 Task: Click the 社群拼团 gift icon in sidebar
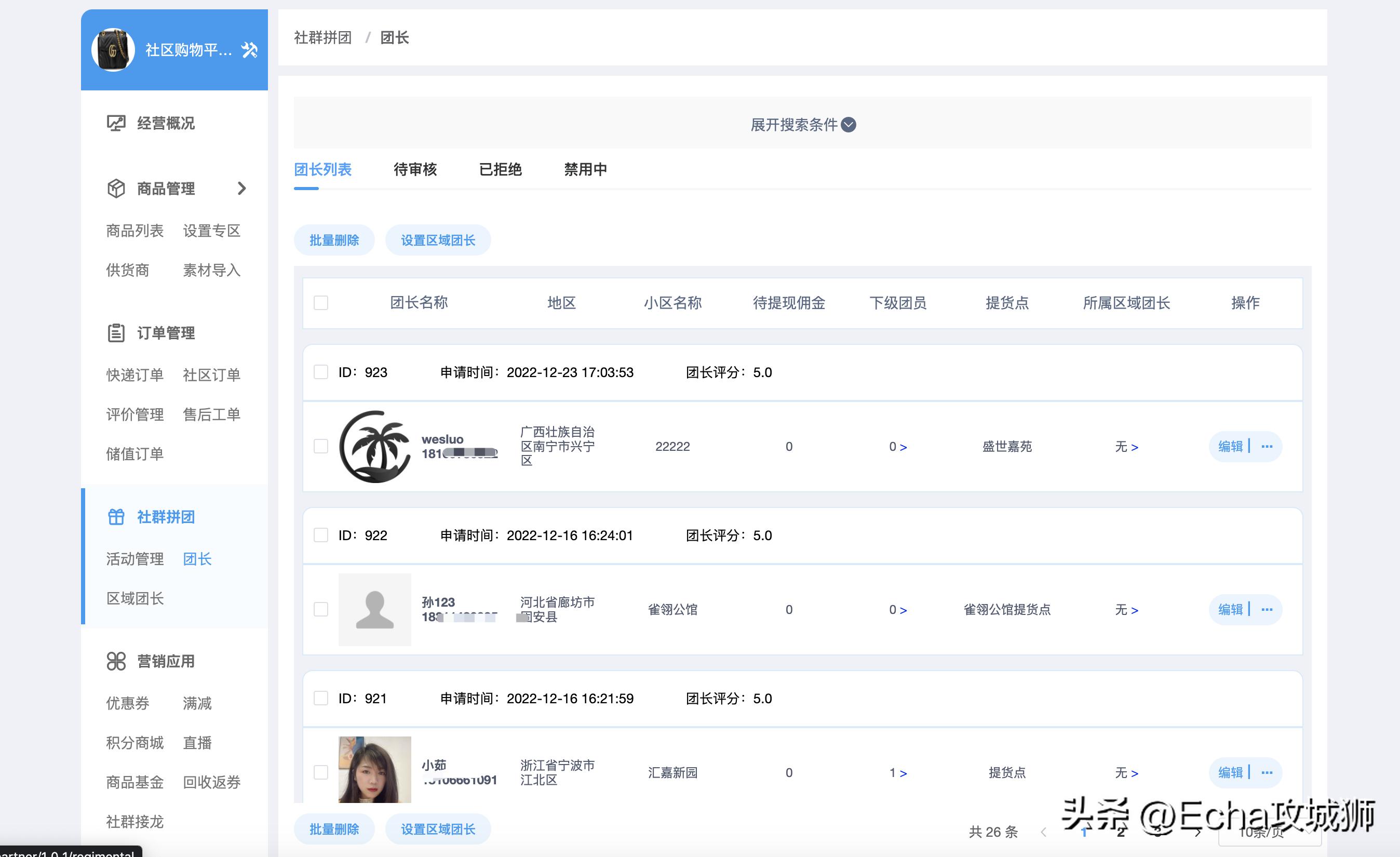click(x=116, y=517)
